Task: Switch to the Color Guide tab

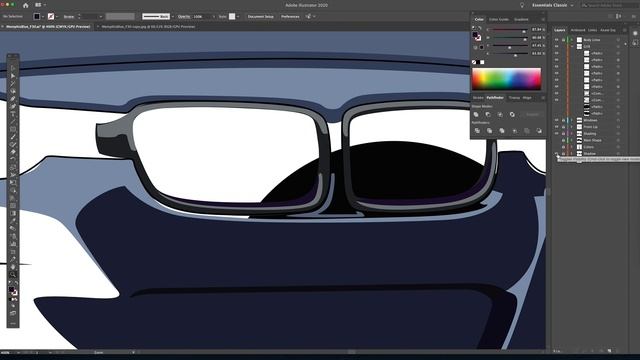Action: pos(498,19)
